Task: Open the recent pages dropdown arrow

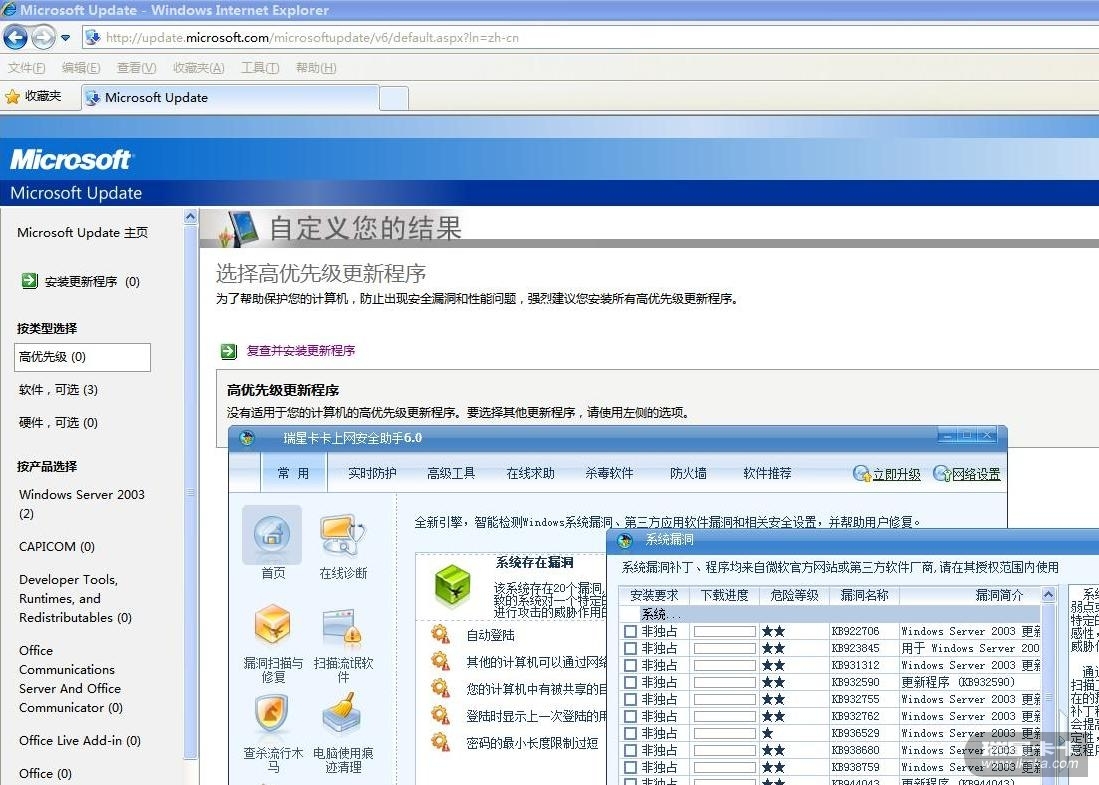Action: click(x=65, y=38)
